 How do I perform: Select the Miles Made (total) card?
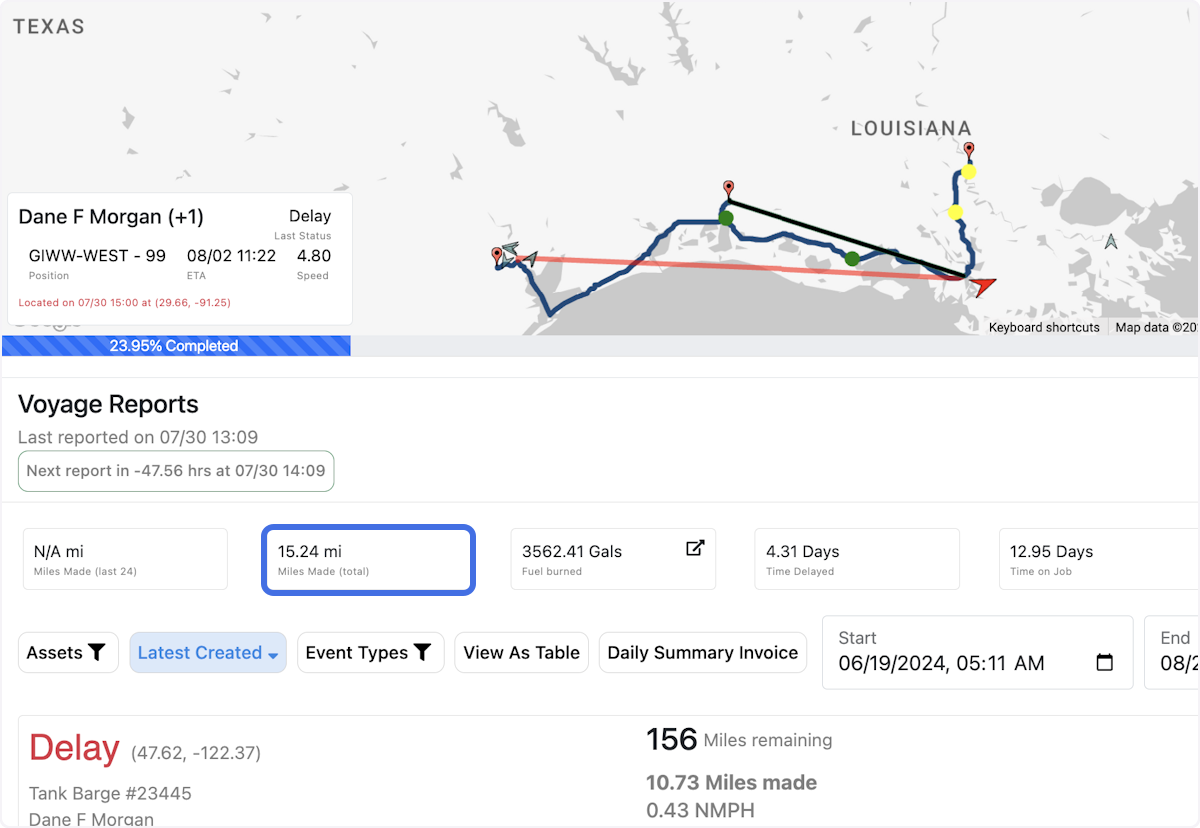coord(368,560)
